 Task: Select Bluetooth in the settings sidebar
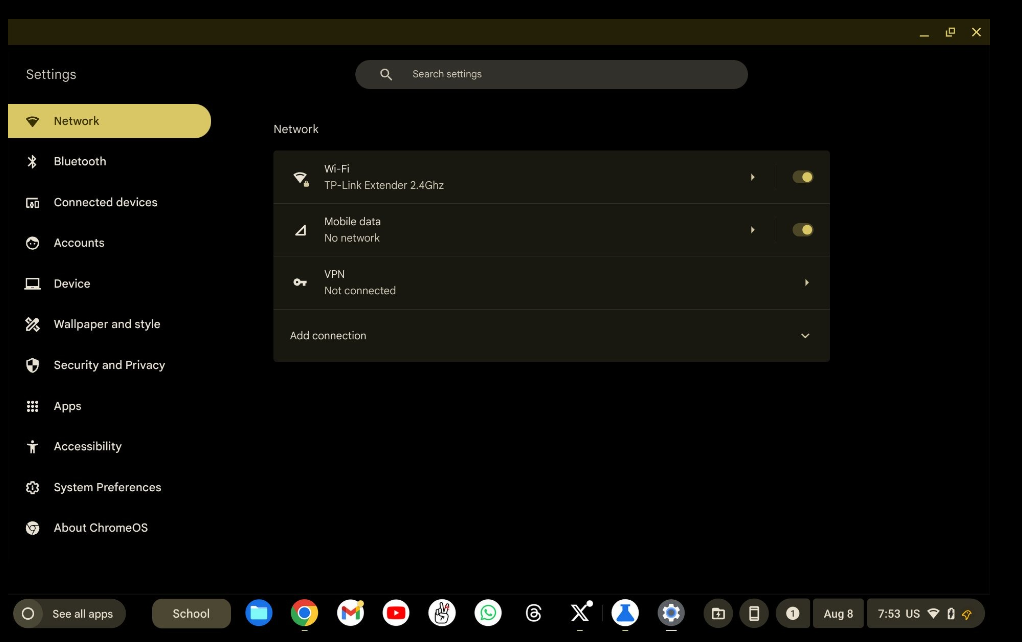click(80, 161)
